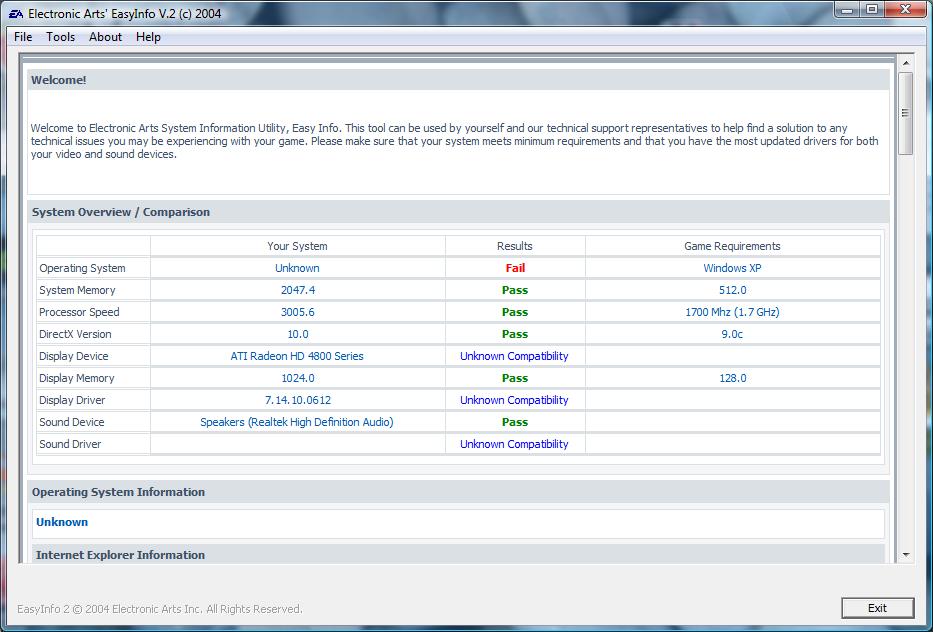Click the Display Device row label

[74, 356]
